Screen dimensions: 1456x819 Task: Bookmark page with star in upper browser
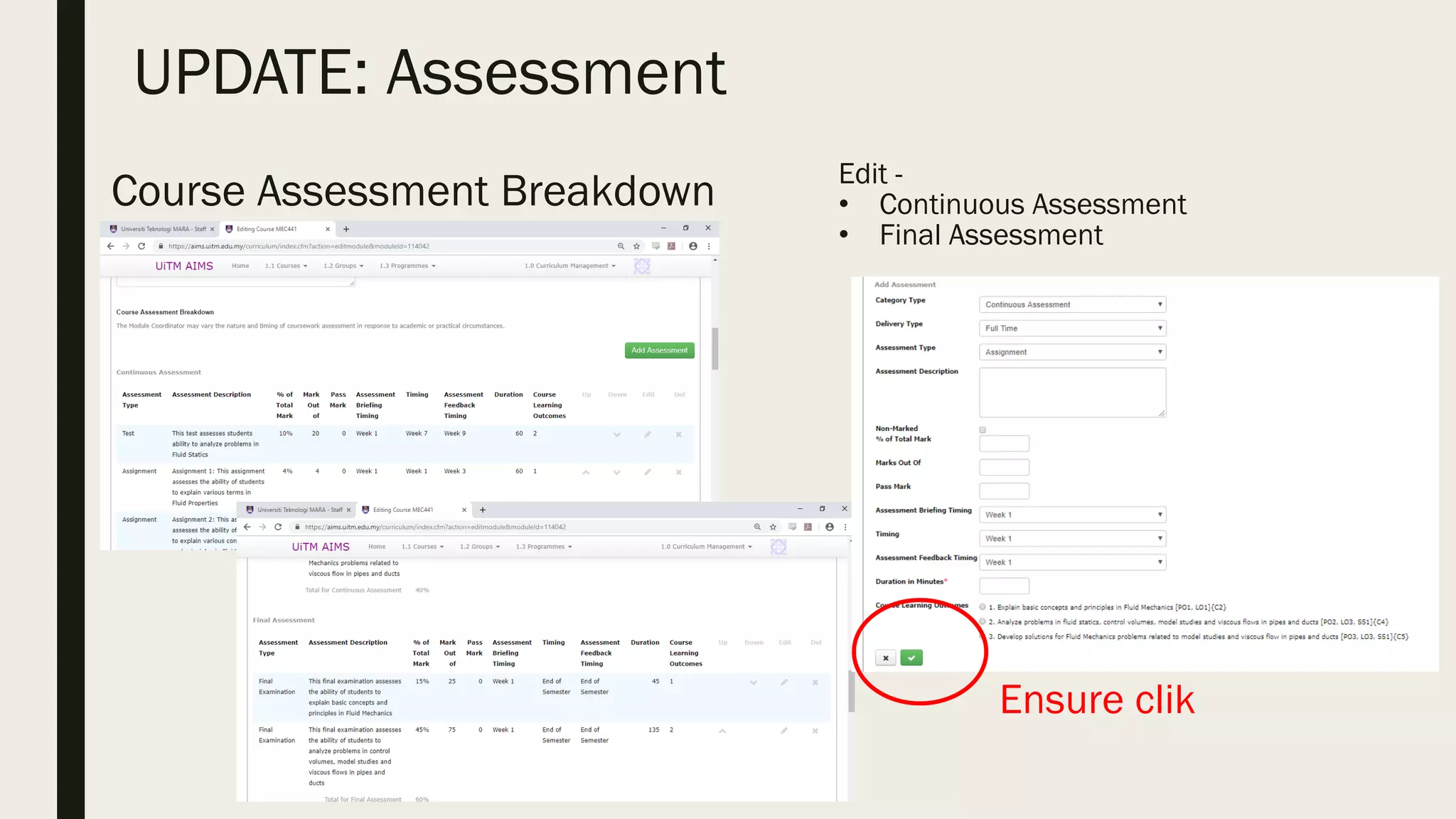tap(636, 246)
